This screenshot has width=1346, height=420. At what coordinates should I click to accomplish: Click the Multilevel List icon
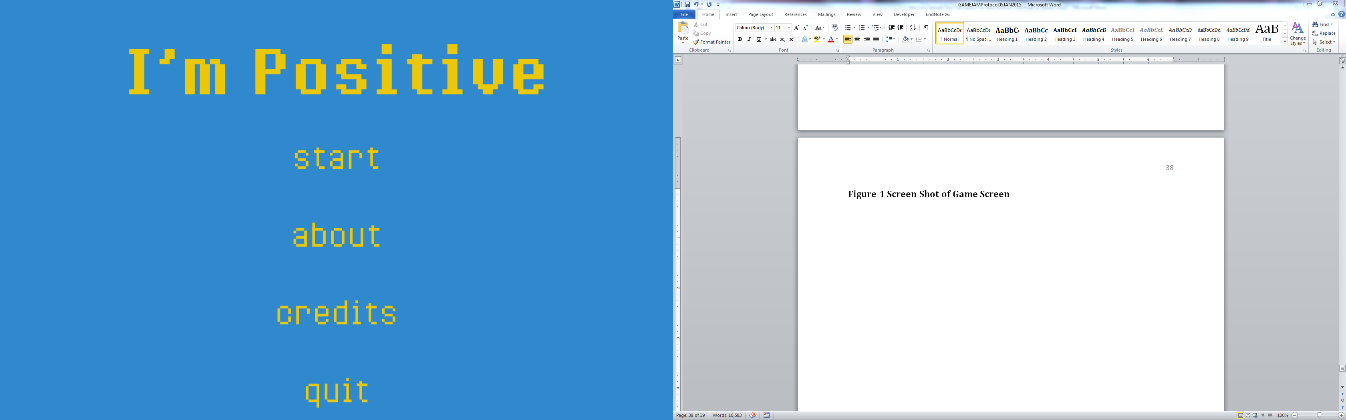876,28
